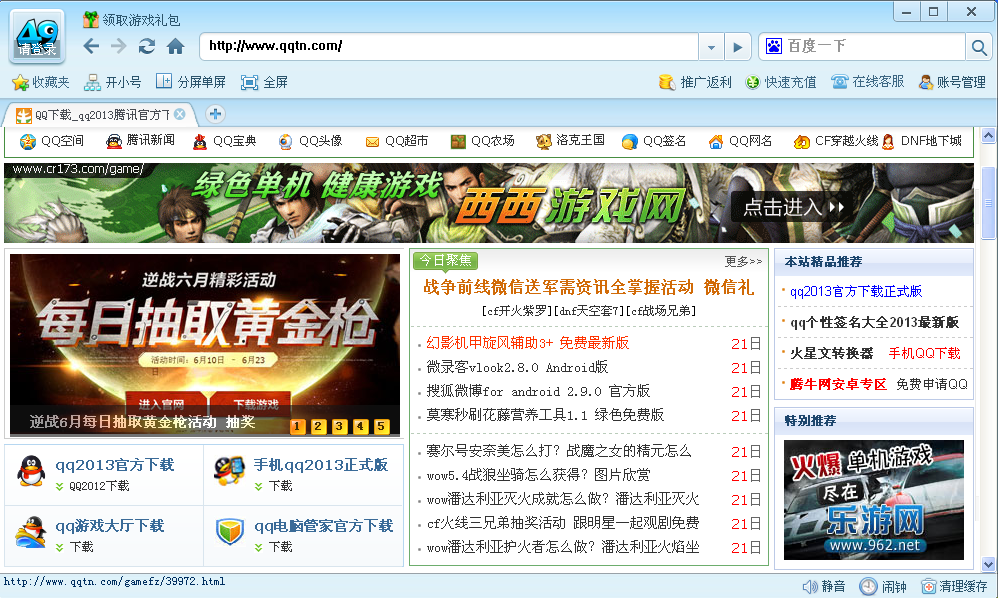Click the refresh page icon

pyautogui.click(x=147, y=46)
